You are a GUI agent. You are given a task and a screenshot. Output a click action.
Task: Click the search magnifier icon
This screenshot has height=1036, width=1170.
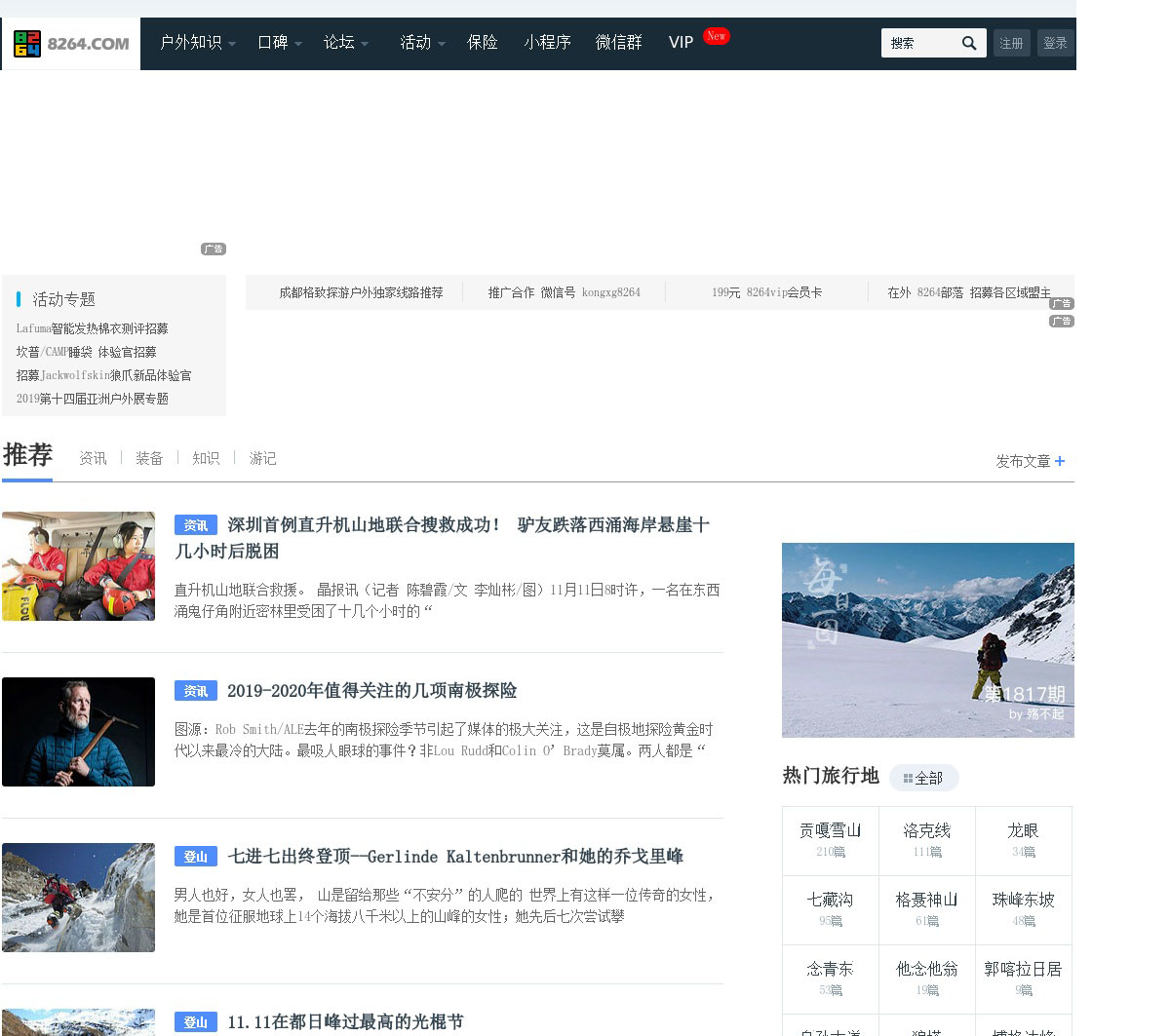968,43
